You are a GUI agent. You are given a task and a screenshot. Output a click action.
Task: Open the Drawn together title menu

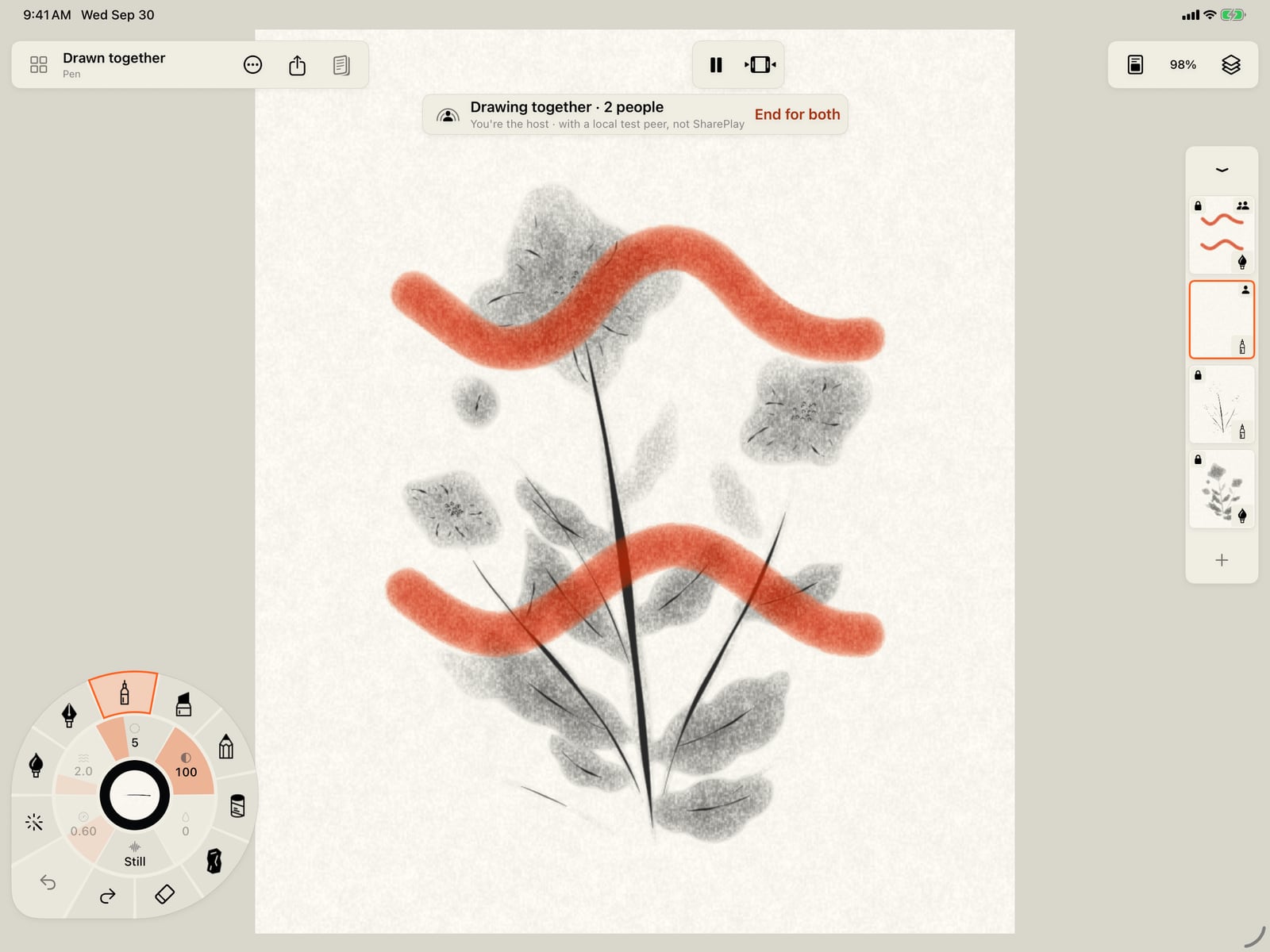pyautogui.click(x=114, y=58)
